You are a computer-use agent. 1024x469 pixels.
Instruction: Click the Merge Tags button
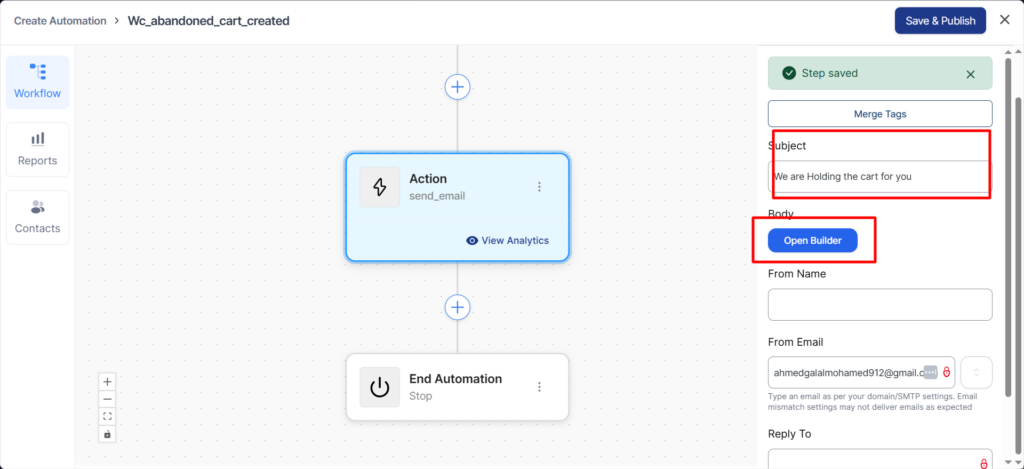(x=880, y=114)
